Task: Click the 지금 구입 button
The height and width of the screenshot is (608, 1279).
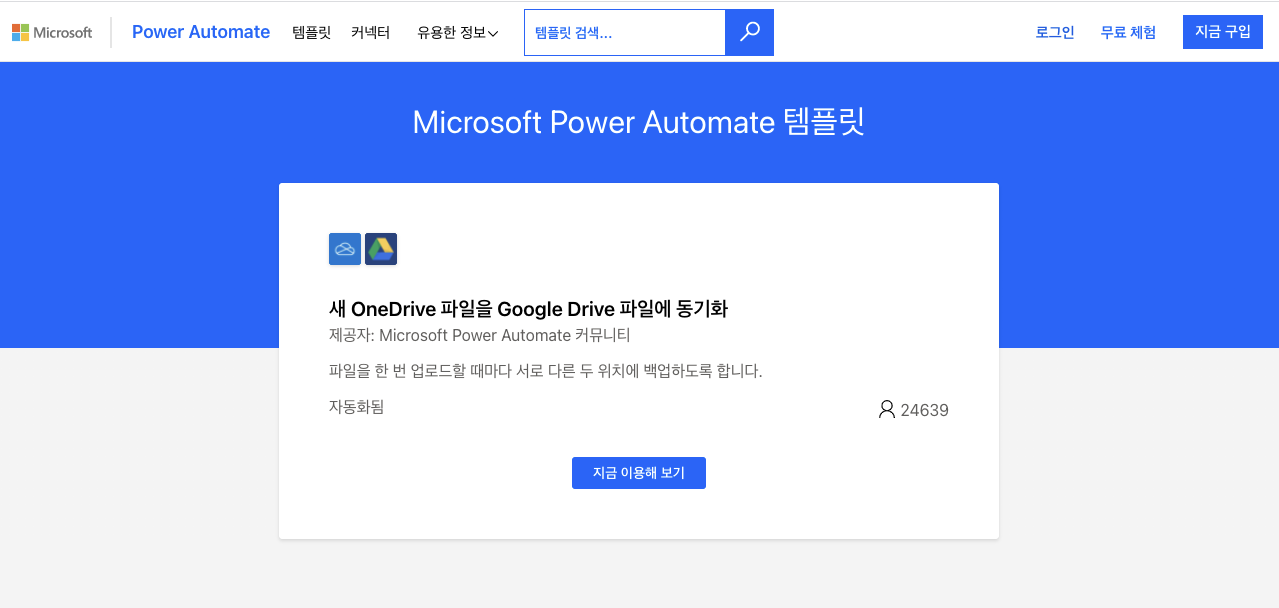Action: pos(1223,32)
